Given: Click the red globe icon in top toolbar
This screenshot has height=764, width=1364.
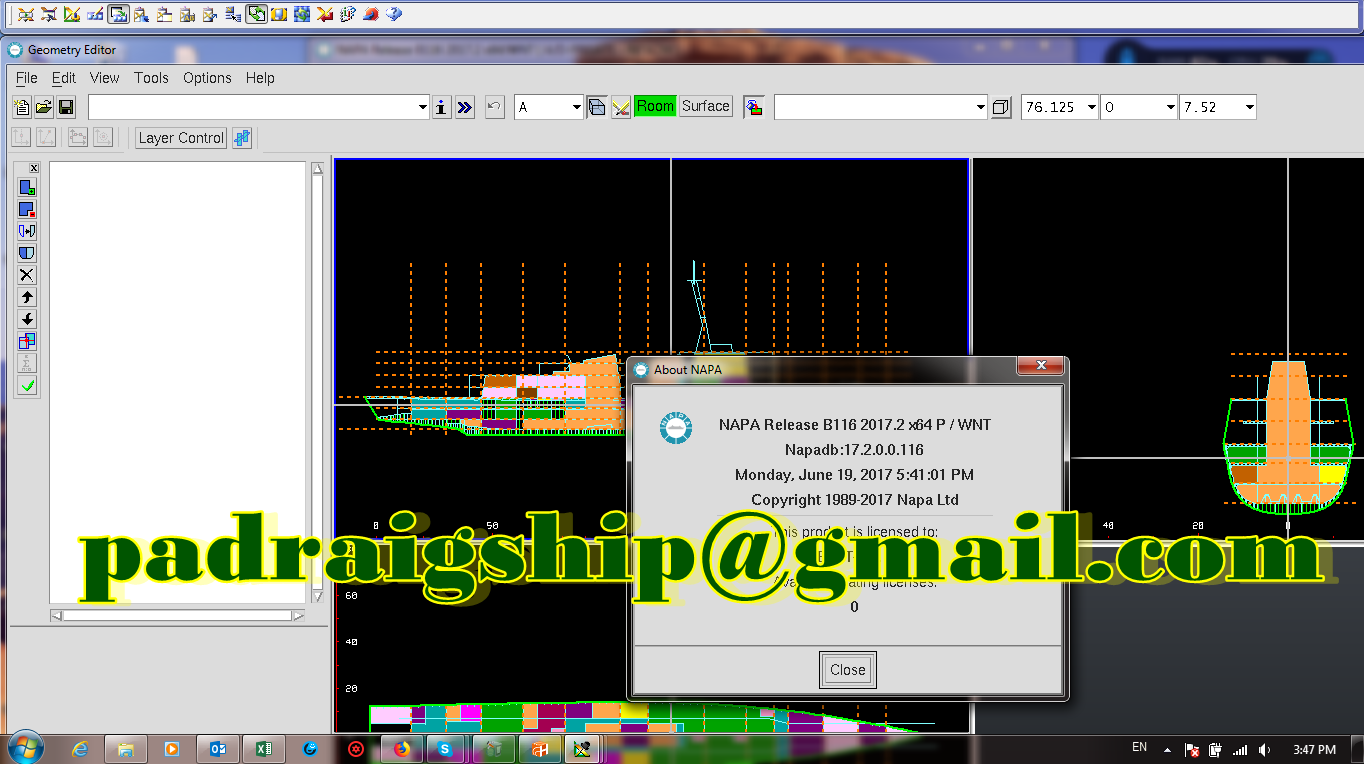Looking at the screenshot, I should tap(371, 14).
